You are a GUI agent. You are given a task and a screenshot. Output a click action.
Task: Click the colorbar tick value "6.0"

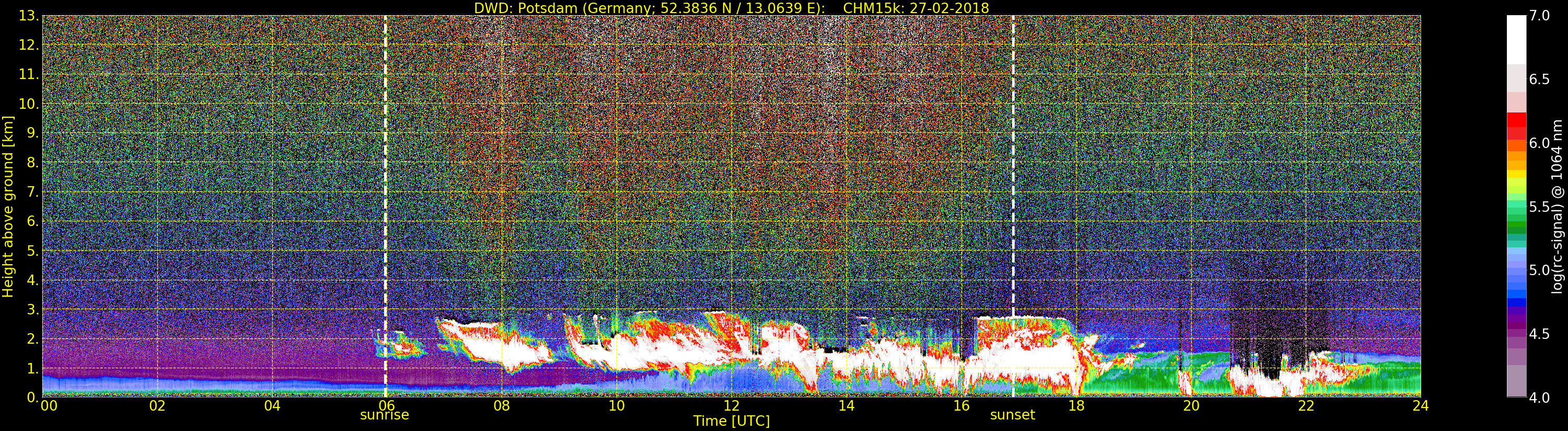point(1540,143)
